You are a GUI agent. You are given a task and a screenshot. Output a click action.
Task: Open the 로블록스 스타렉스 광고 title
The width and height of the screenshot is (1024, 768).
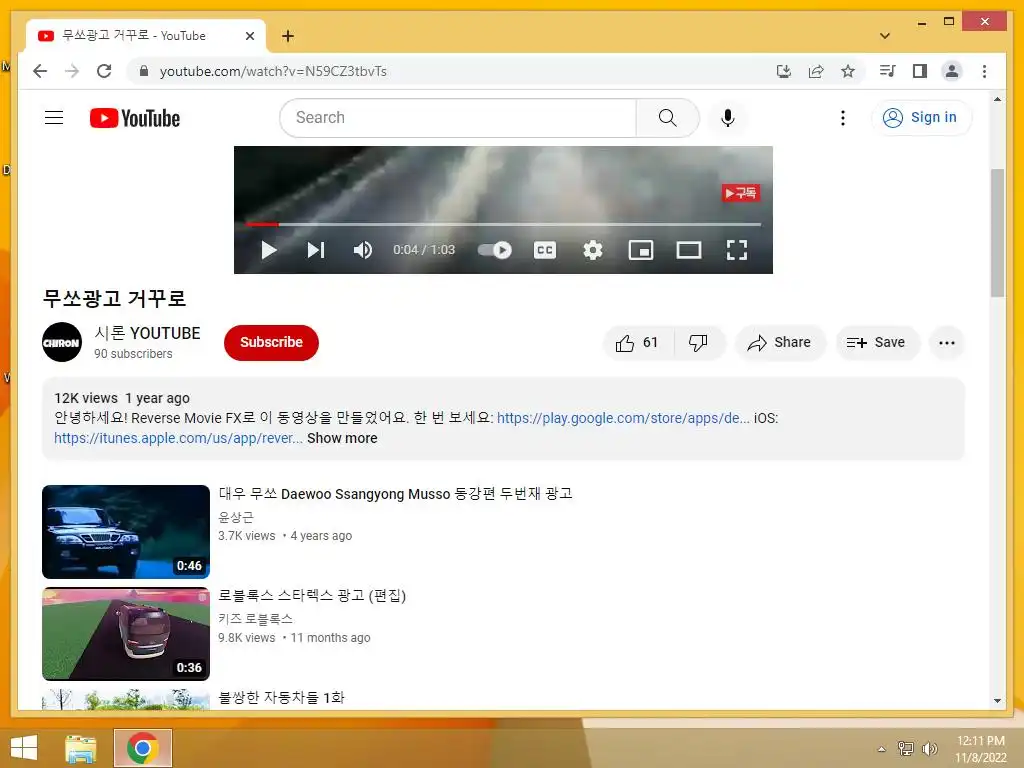click(x=312, y=596)
